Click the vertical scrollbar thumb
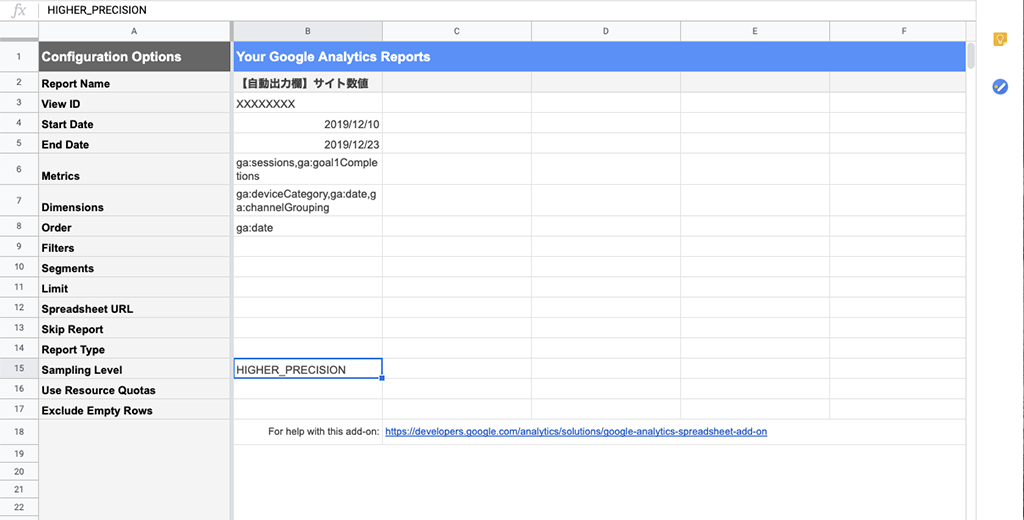This screenshot has height=520, width=1024. (971, 56)
